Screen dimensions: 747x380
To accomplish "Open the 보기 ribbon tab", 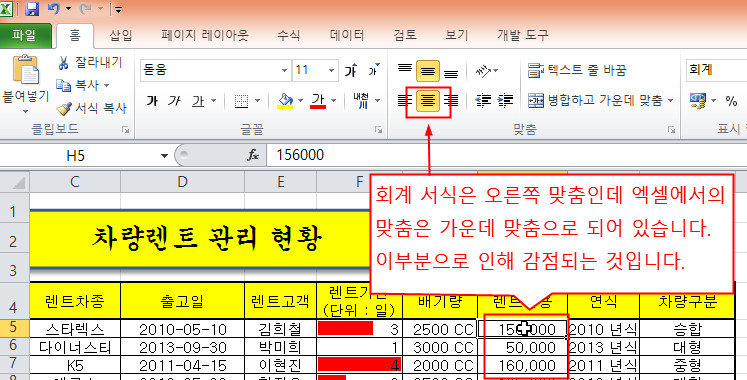I will [x=456, y=35].
